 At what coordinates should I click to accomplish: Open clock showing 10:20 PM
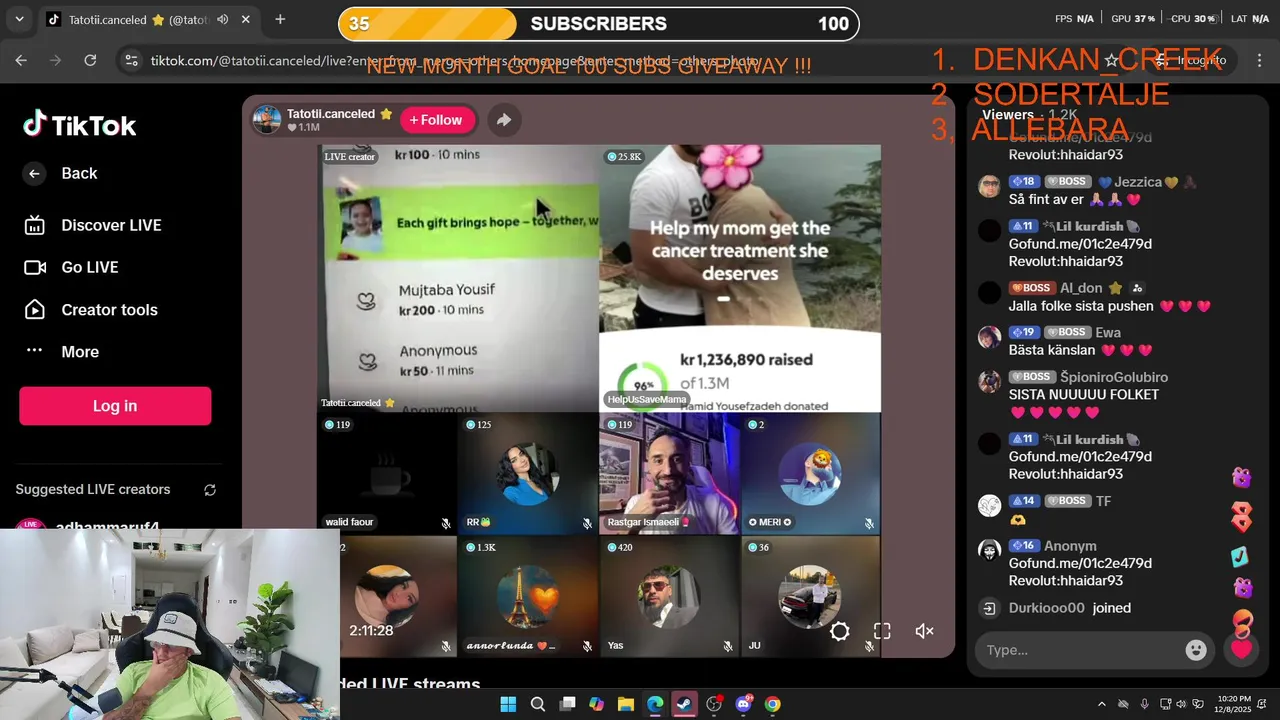(1234, 704)
